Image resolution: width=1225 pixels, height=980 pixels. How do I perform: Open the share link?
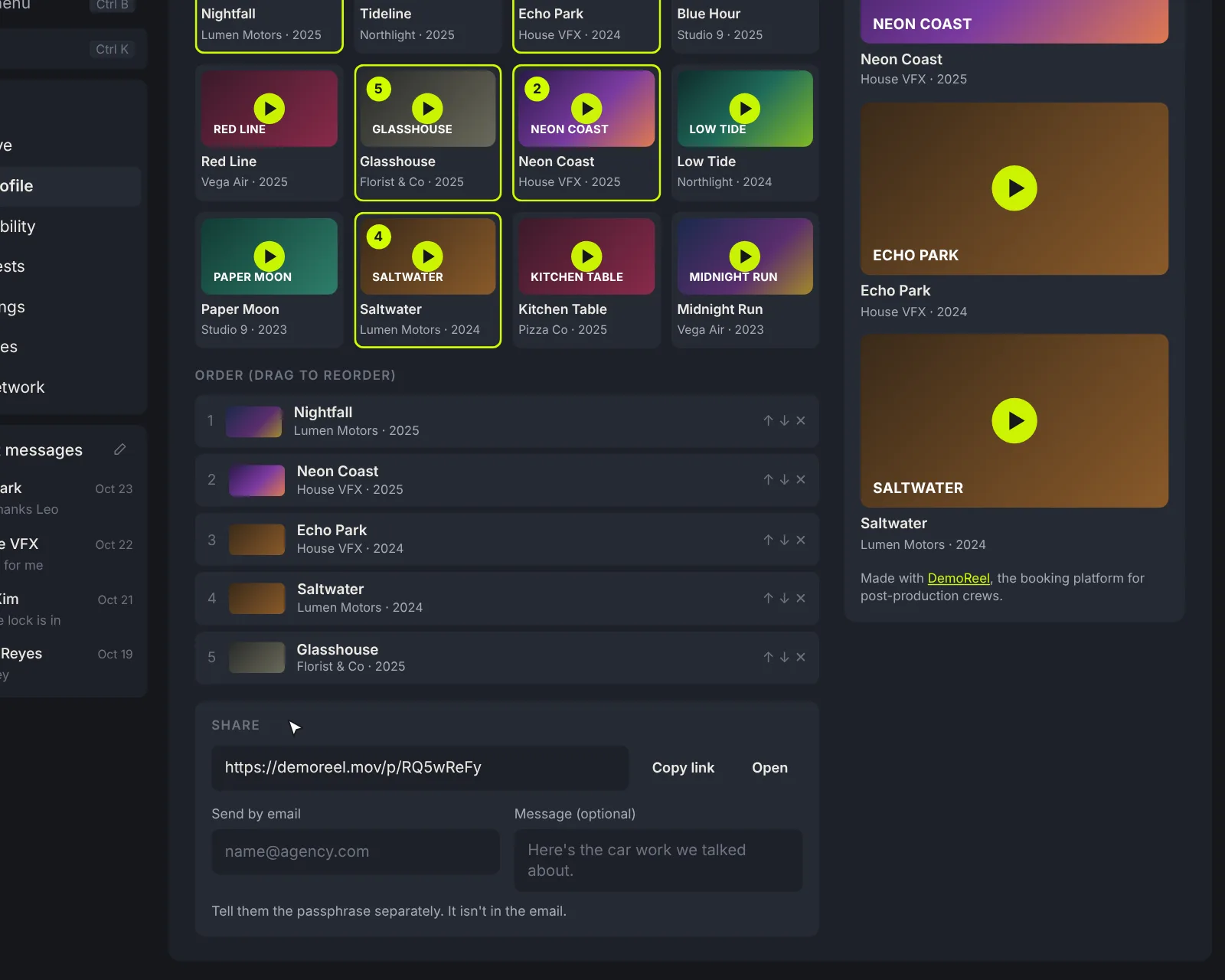click(x=769, y=768)
